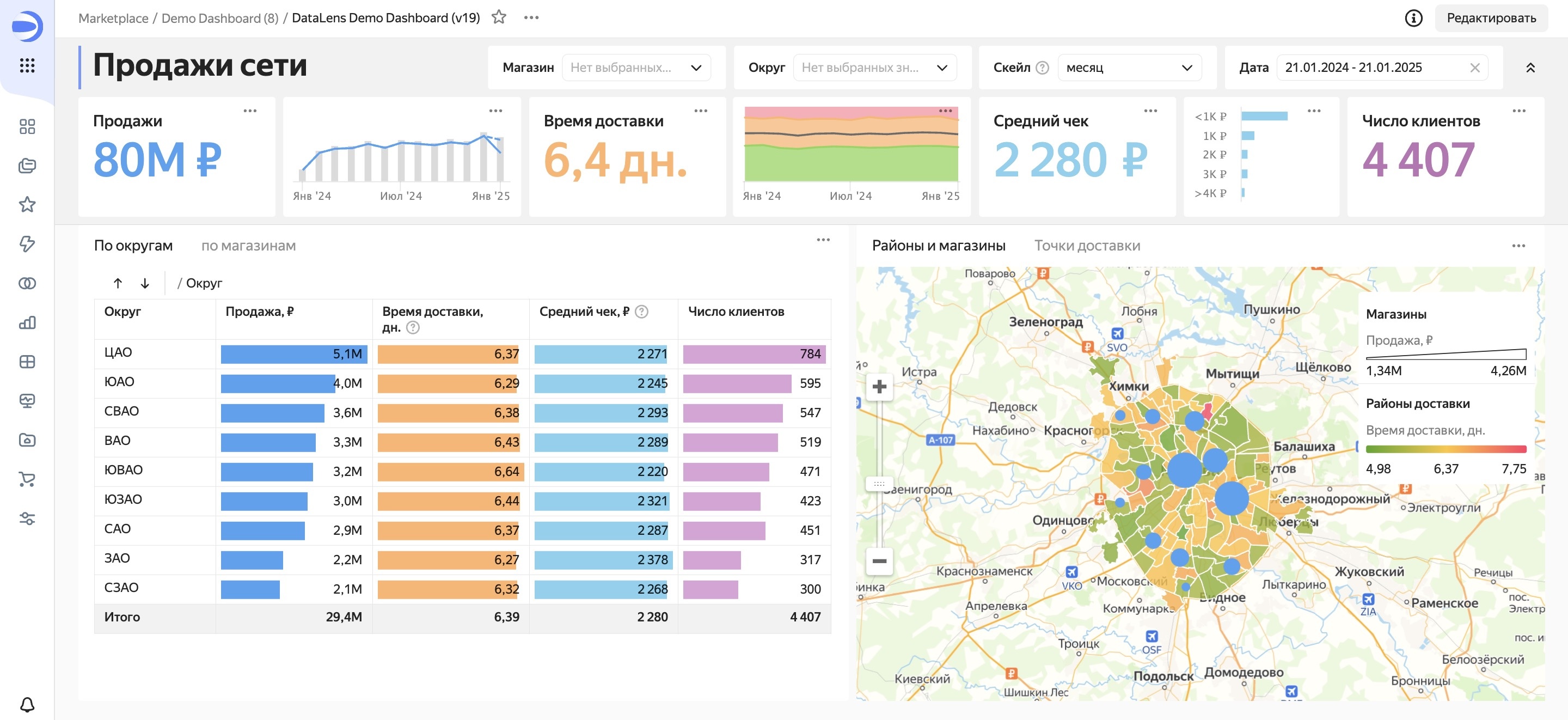Image resolution: width=1568 pixels, height=720 pixels.
Task: Switch to the по магазинам tab
Action: (248, 246)
